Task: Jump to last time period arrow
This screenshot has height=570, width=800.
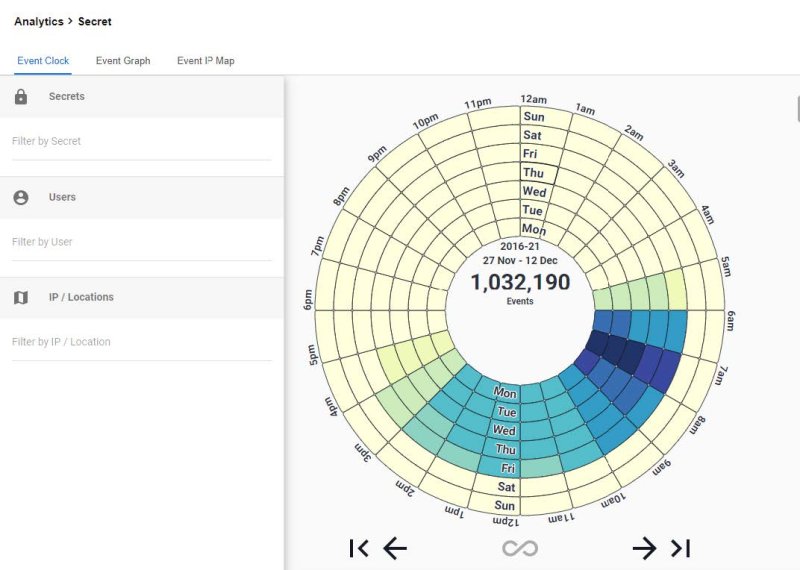Action: (x=681, y=548)
